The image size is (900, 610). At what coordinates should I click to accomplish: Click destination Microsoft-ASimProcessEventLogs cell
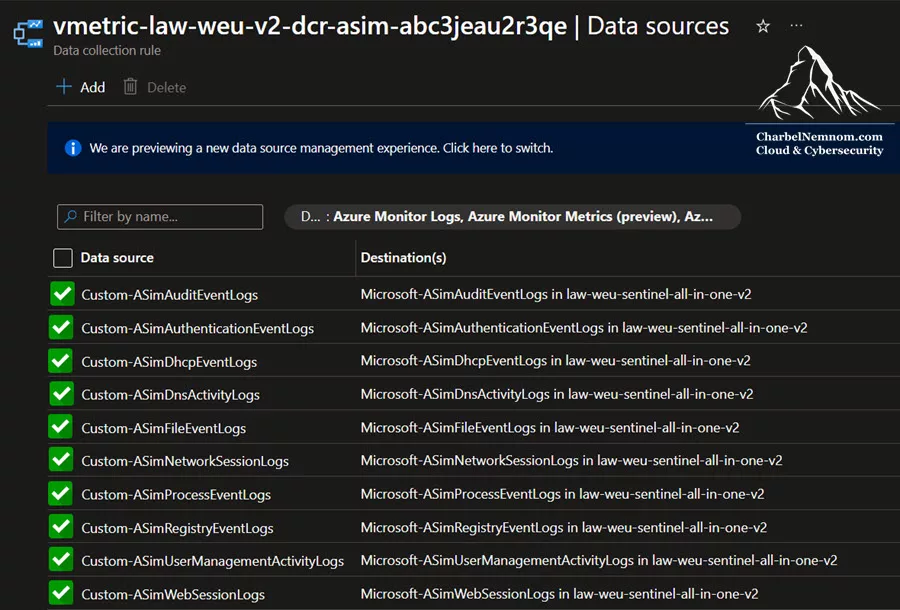pyautogui.click(x=562, y=494)
